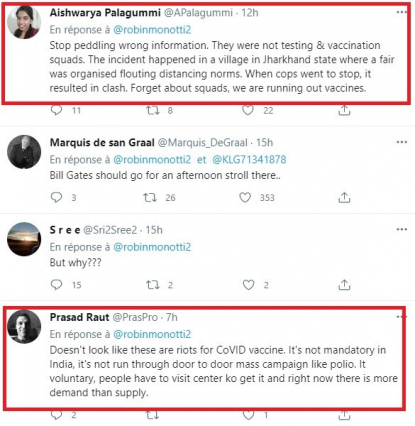Retweet Aishwarya Palagummi's tweet
This screenshot has width=415, height=426.
tap(153, 110)
